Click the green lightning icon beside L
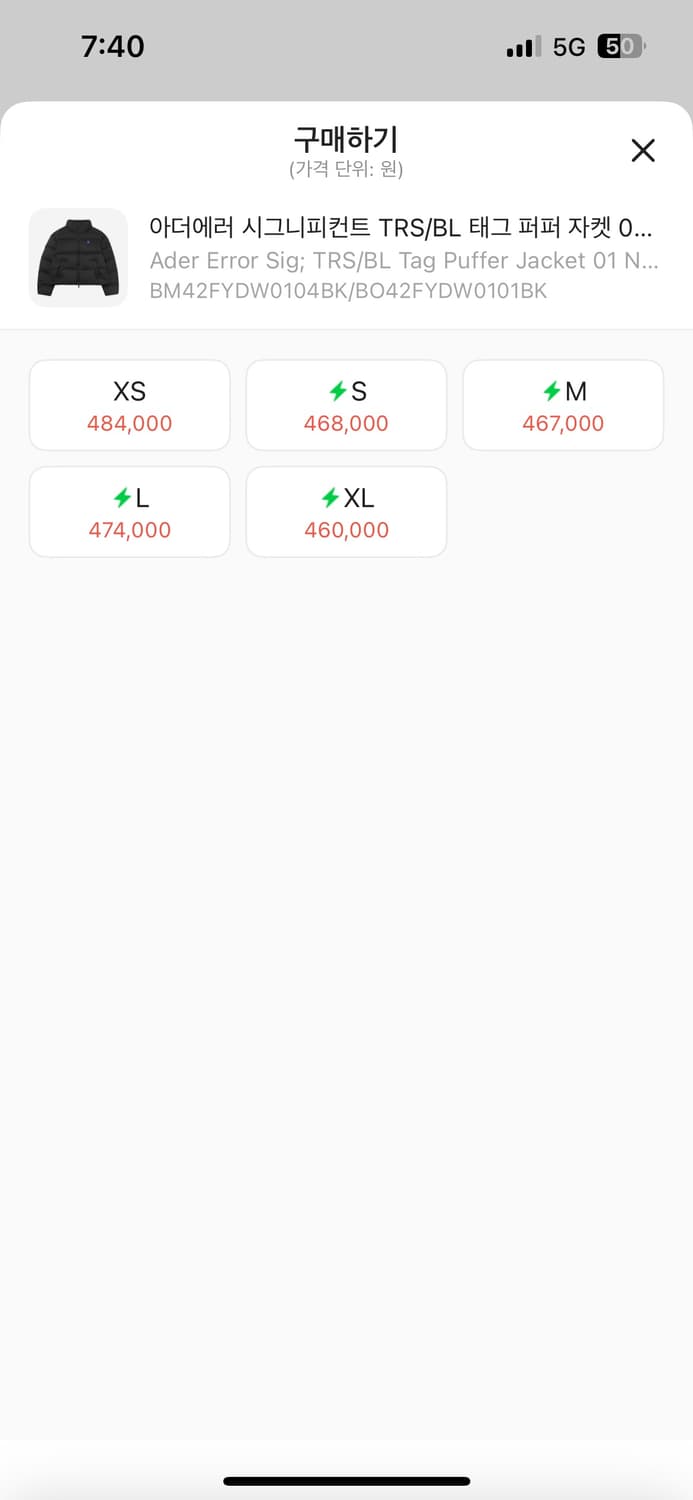The image size is (693, 1500). click(122, 498)
